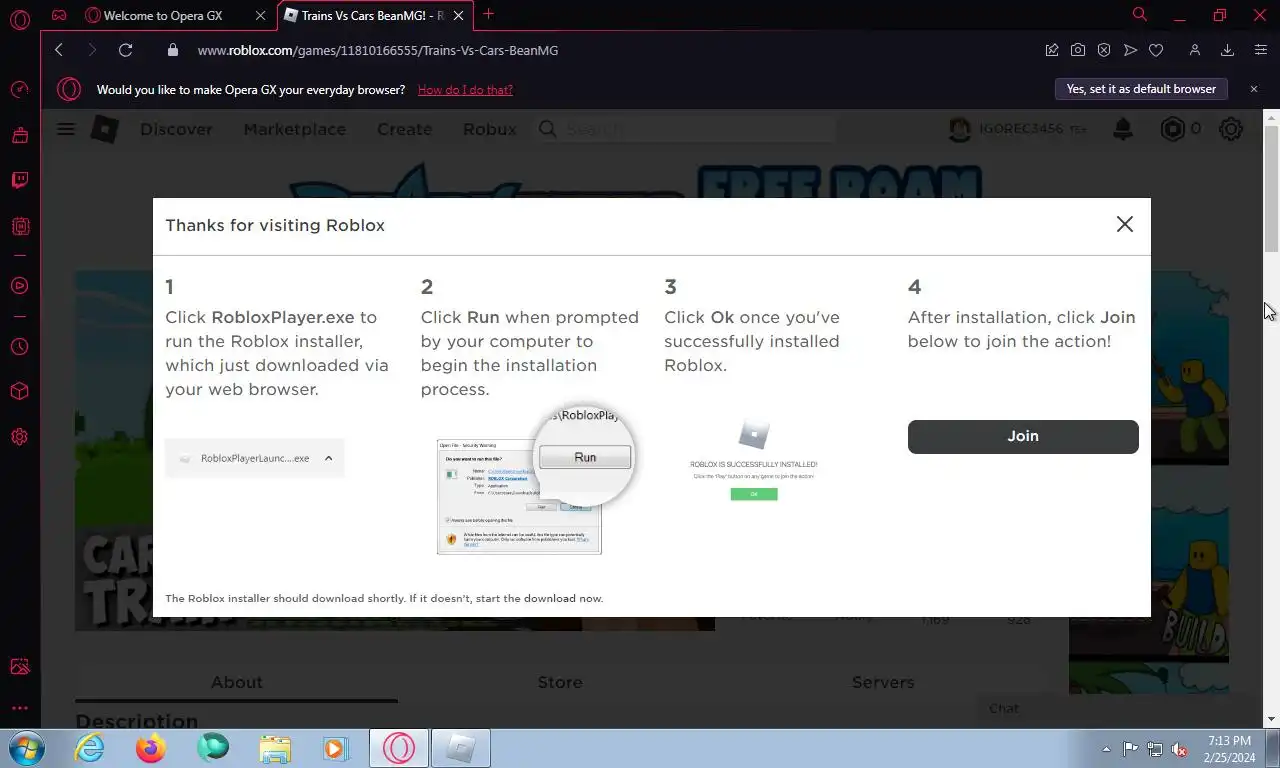Open browser downloads icon
The width and height of the screenshot is (1280, 768).
click(x=1227, y=50)
